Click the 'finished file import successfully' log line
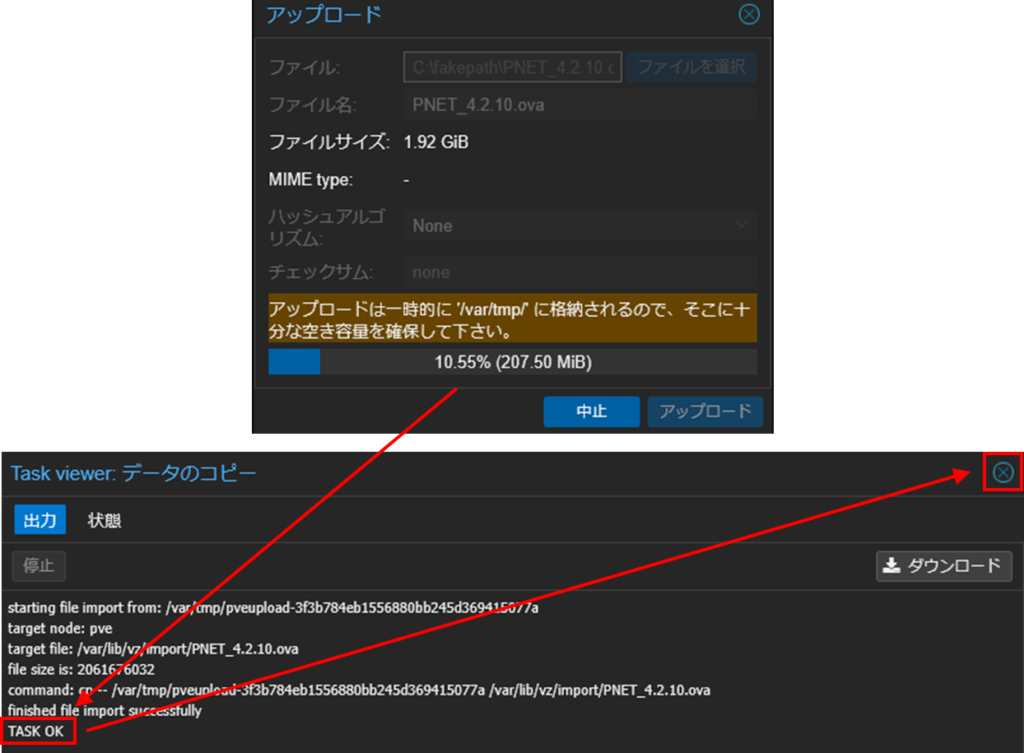This screenshot has height=753, width=1024. [104, 711]
